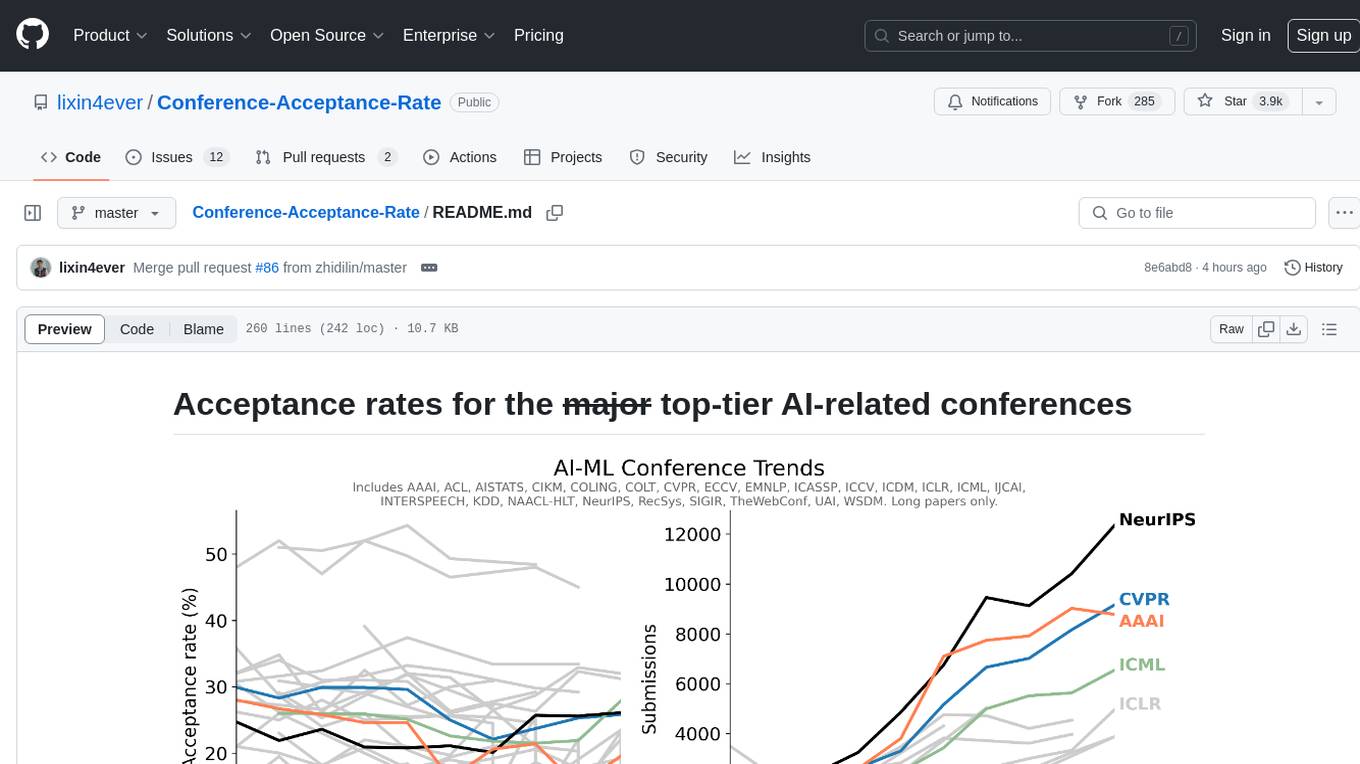Expand the Solutions menu

pyautogui.click(x=208, y=35)
